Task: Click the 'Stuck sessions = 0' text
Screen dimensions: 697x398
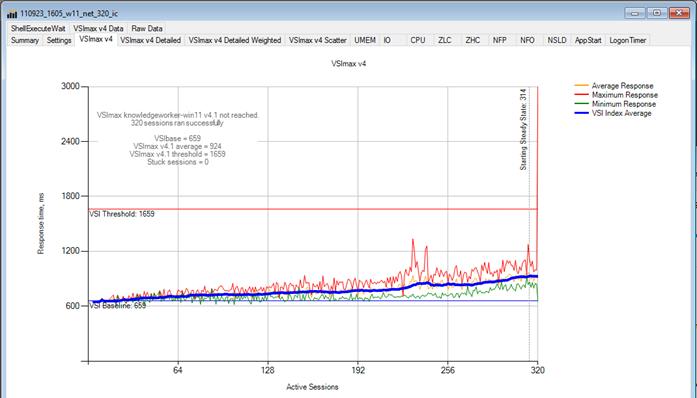Action: point(178,162)
